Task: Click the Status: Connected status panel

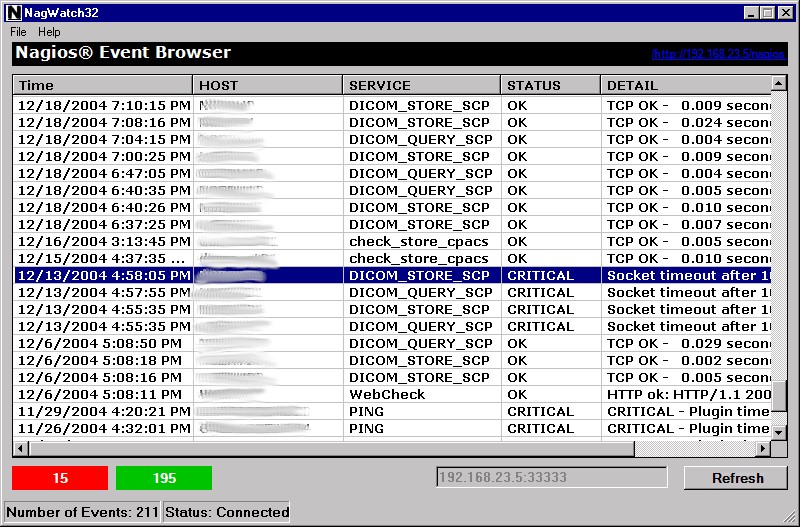Action: [227, 512]
